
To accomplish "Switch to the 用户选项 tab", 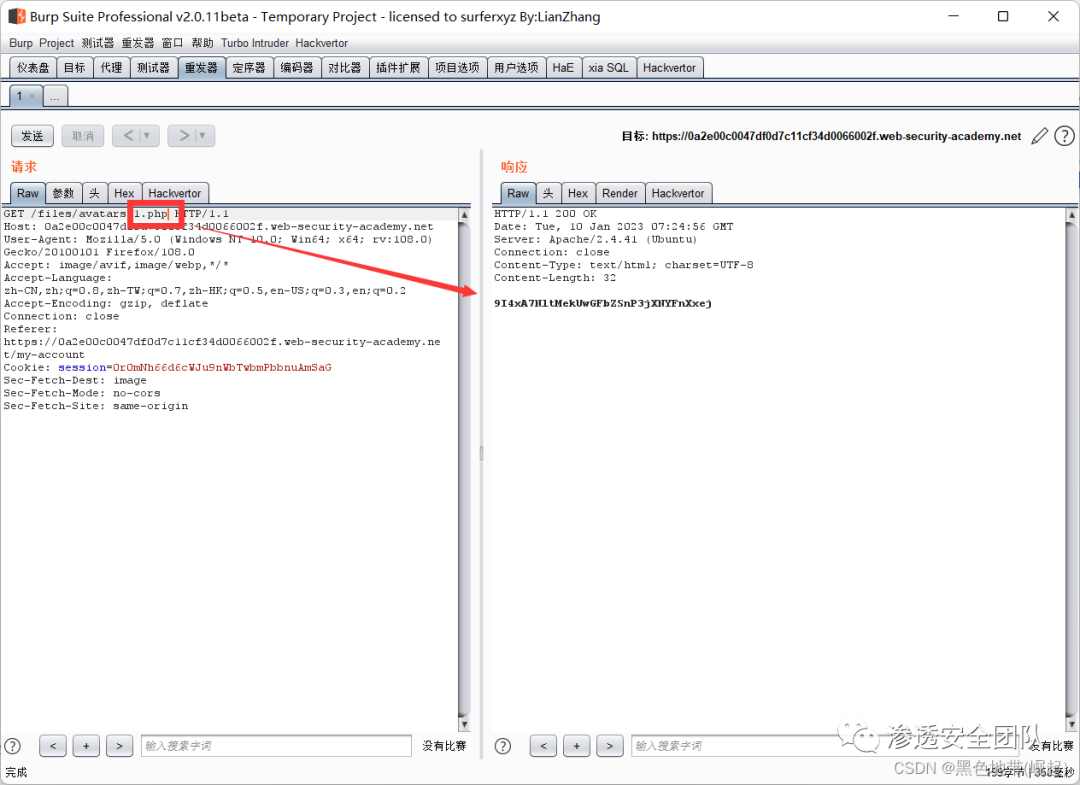I will coord(517,67).
